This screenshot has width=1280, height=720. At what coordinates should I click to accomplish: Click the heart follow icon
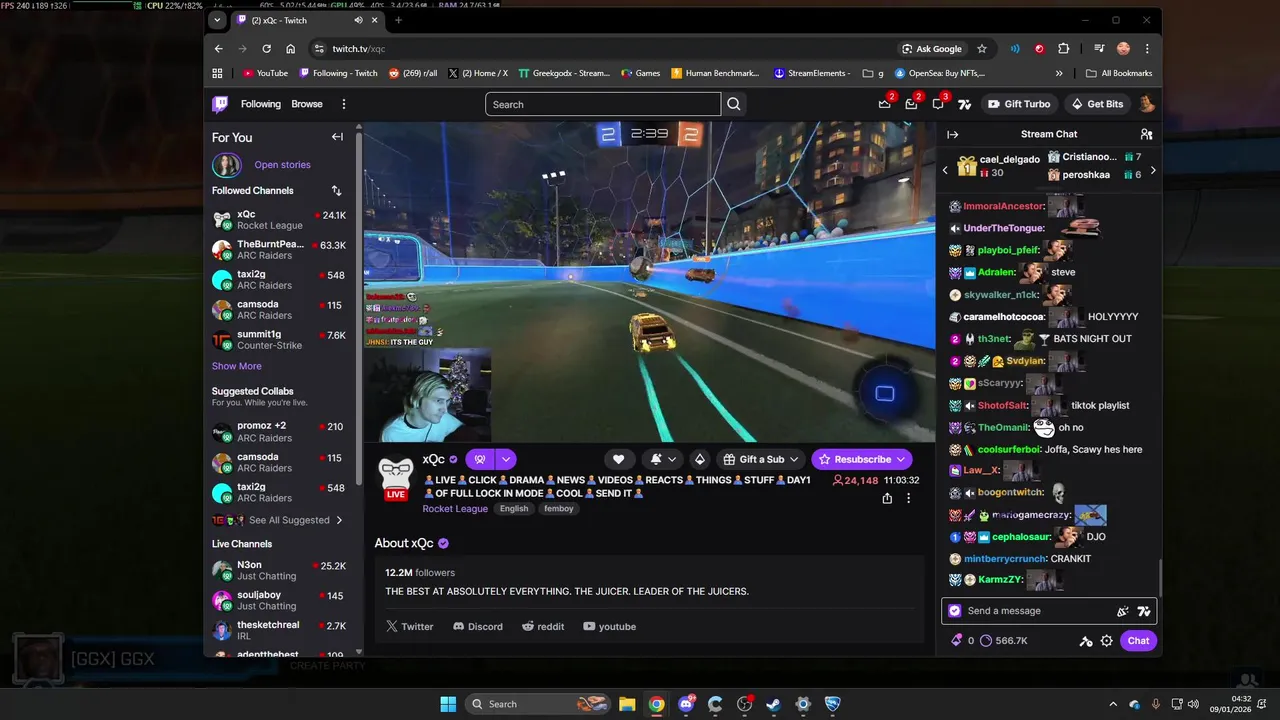click(x=618, y=459)
